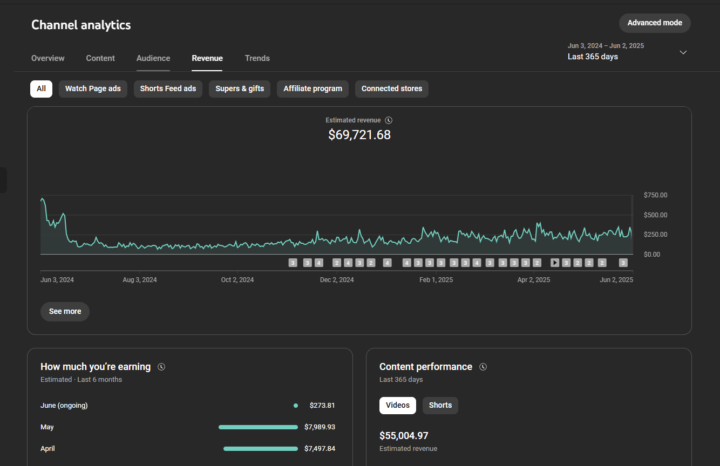
Task: Go to the Trends tab
Action: [x=257, y=59]
